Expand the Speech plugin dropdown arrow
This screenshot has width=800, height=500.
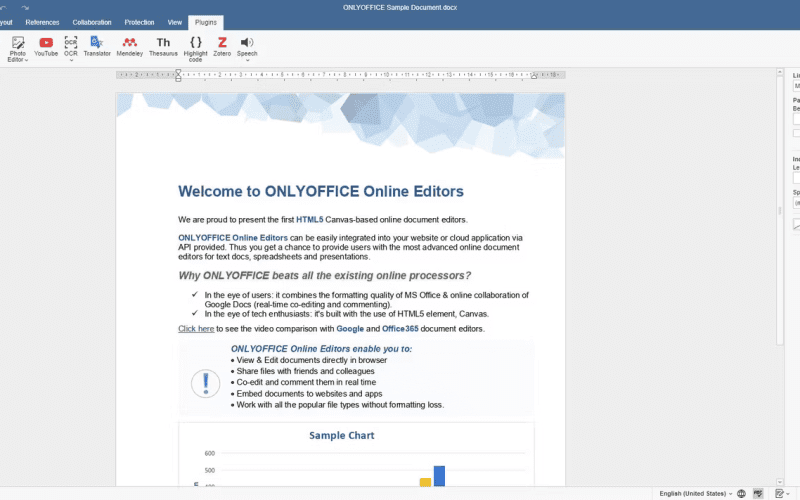click(x=247, y=60)
